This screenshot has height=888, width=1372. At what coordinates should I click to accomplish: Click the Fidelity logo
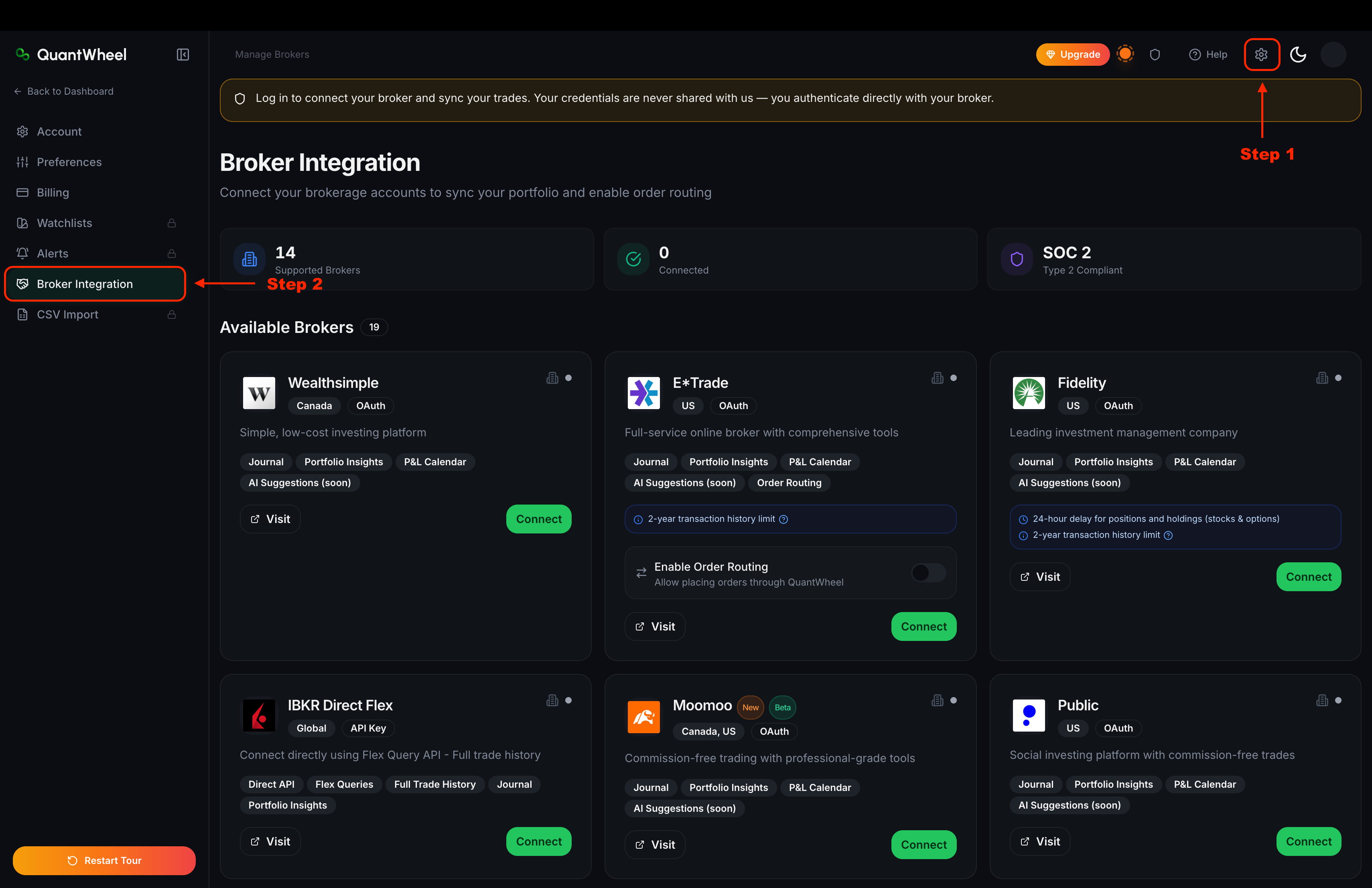(1029, 393)
